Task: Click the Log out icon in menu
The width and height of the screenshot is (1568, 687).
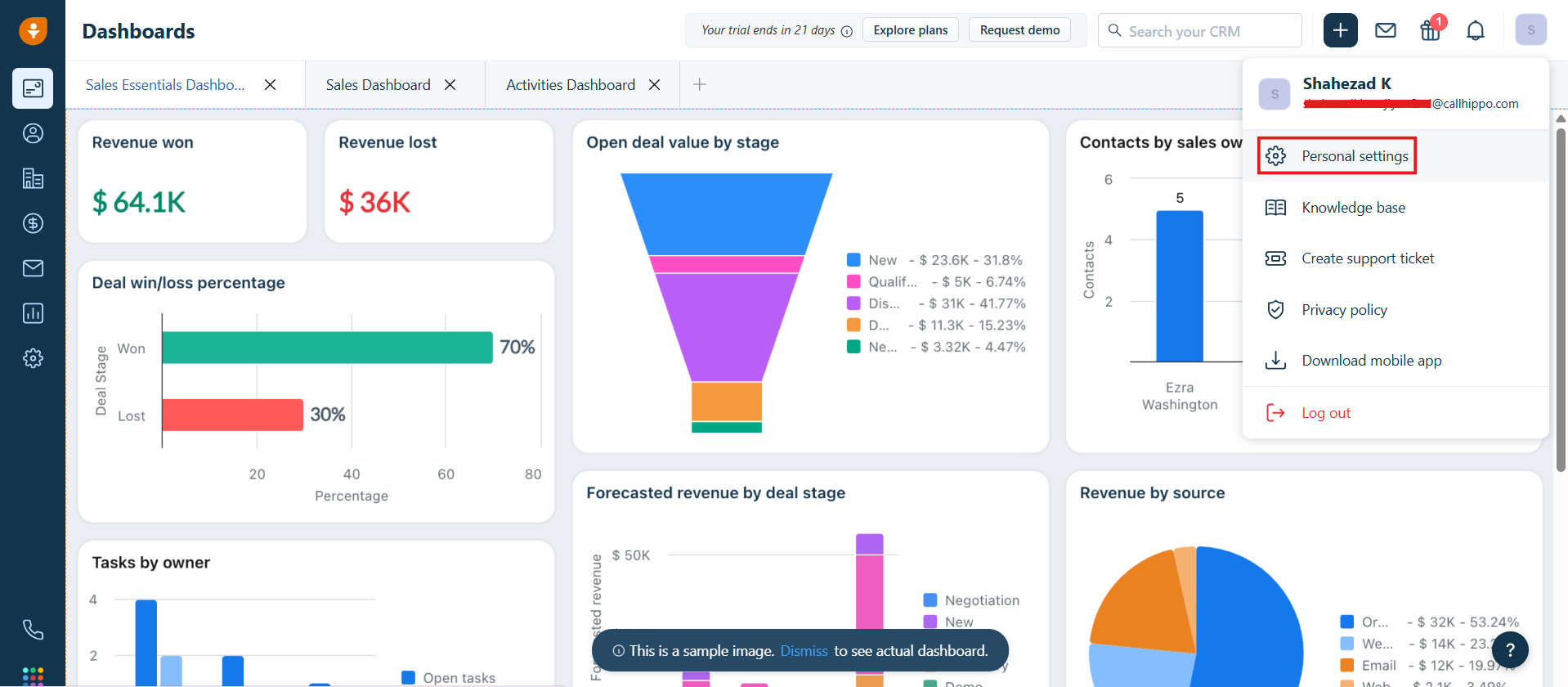Action: (x=1275, y=413)
